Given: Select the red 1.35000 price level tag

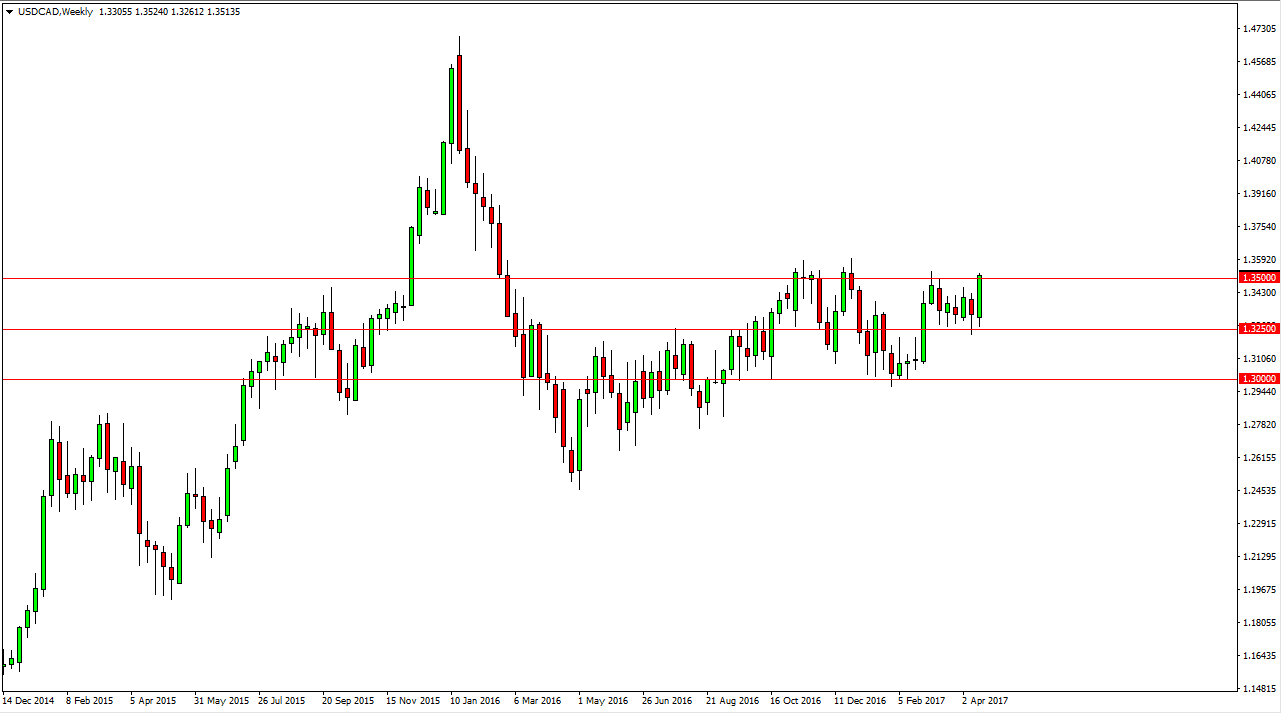Looking at the screenshot, I should click(1258, 277).
